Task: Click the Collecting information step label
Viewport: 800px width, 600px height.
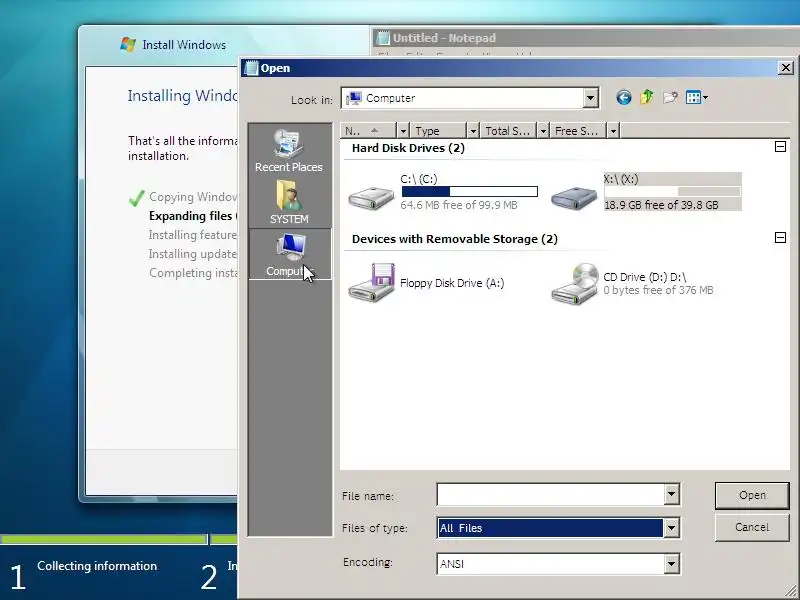Action: pyautogui.click(x=97, y=566)
